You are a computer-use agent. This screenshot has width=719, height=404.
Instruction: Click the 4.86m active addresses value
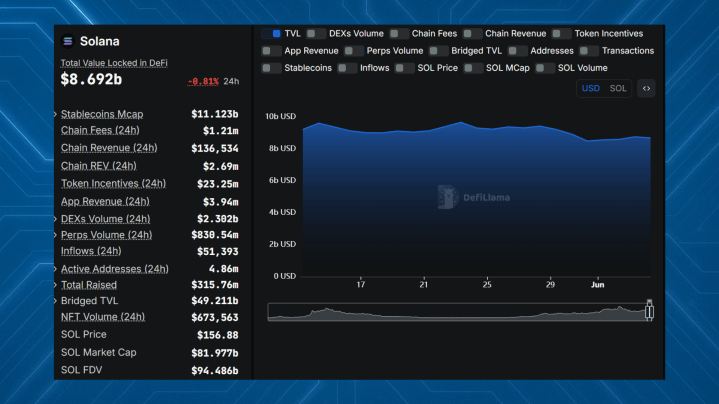(224, 269)
